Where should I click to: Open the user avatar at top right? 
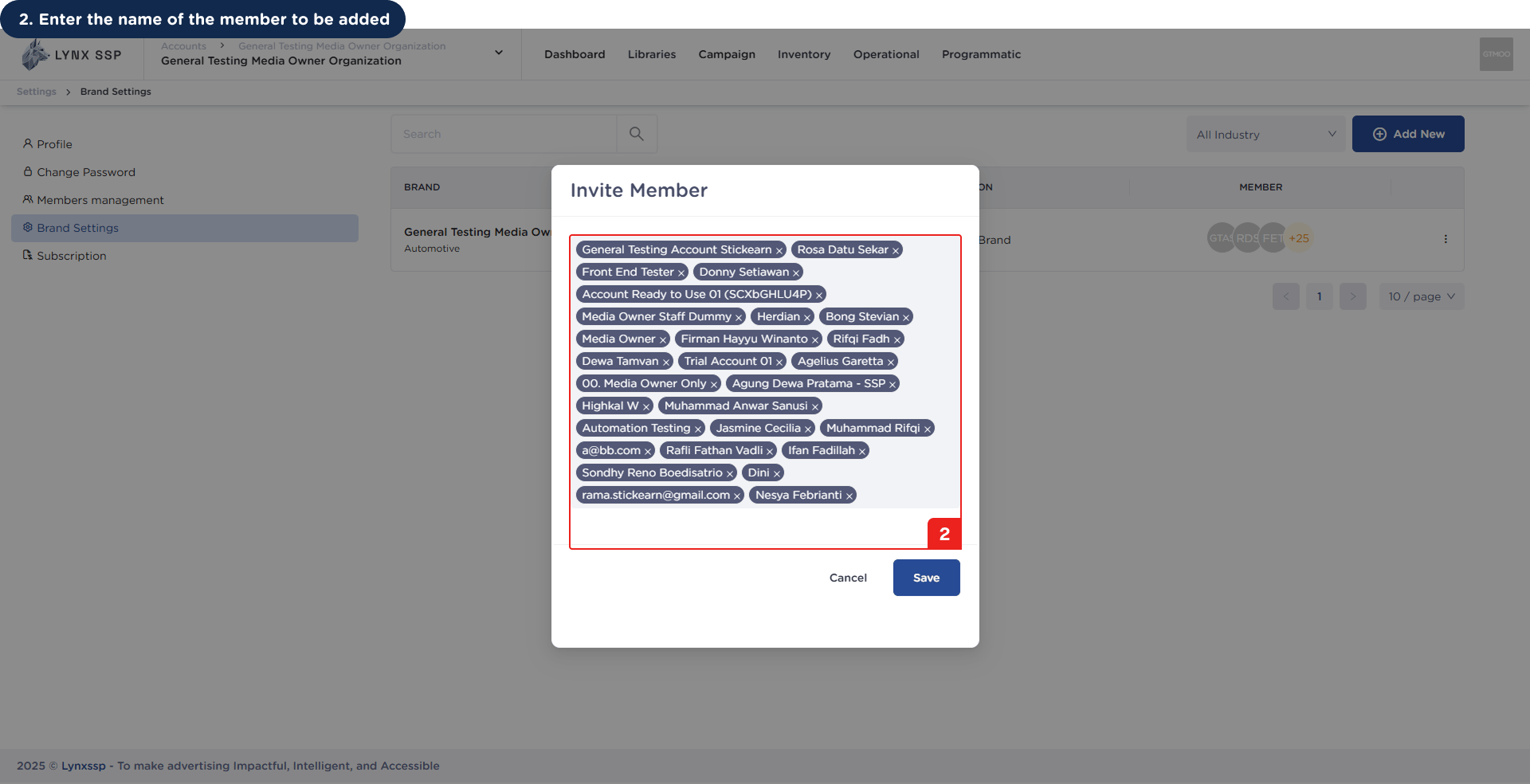tap(1497, 54)
